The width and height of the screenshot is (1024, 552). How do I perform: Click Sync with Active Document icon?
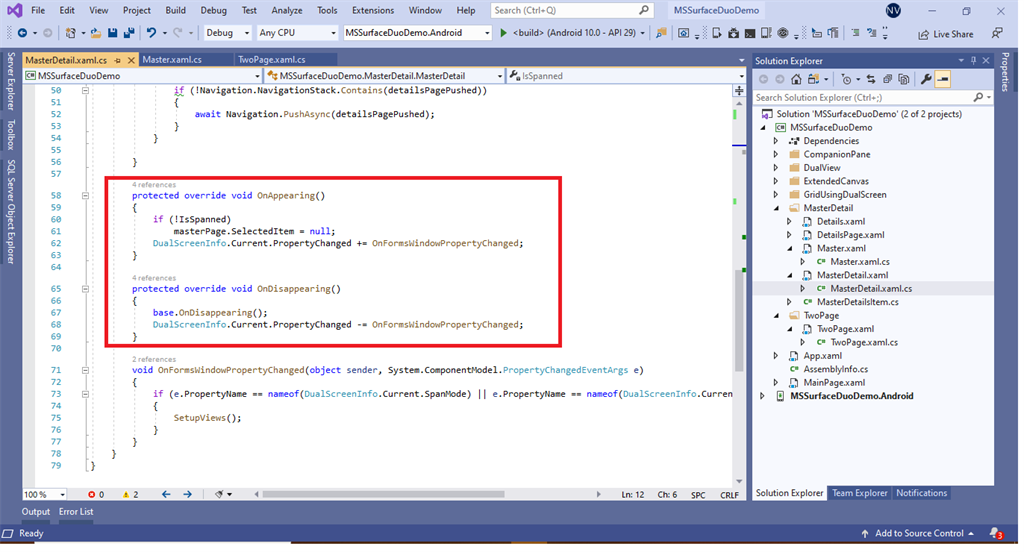[871, 79]
